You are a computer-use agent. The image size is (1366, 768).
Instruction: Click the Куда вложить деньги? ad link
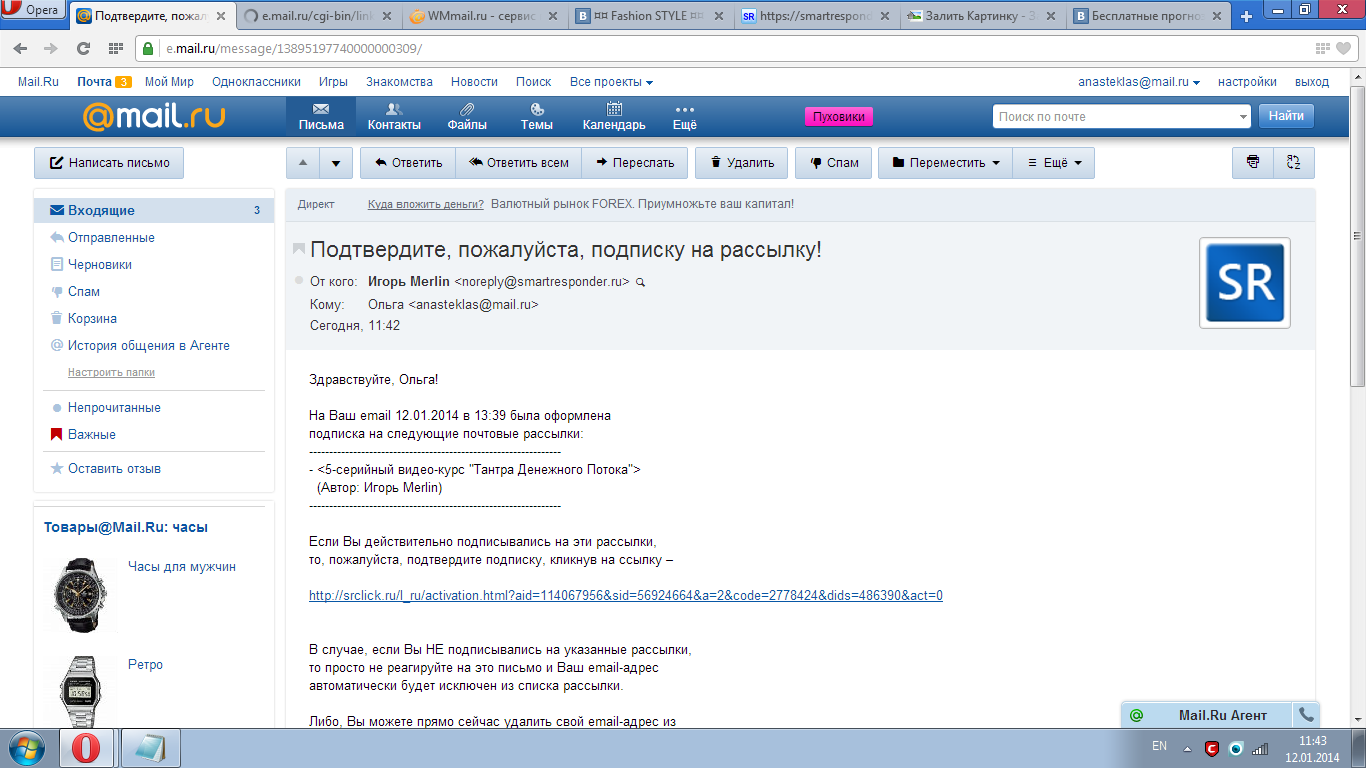pyautogui.click(x=426, y=204)
